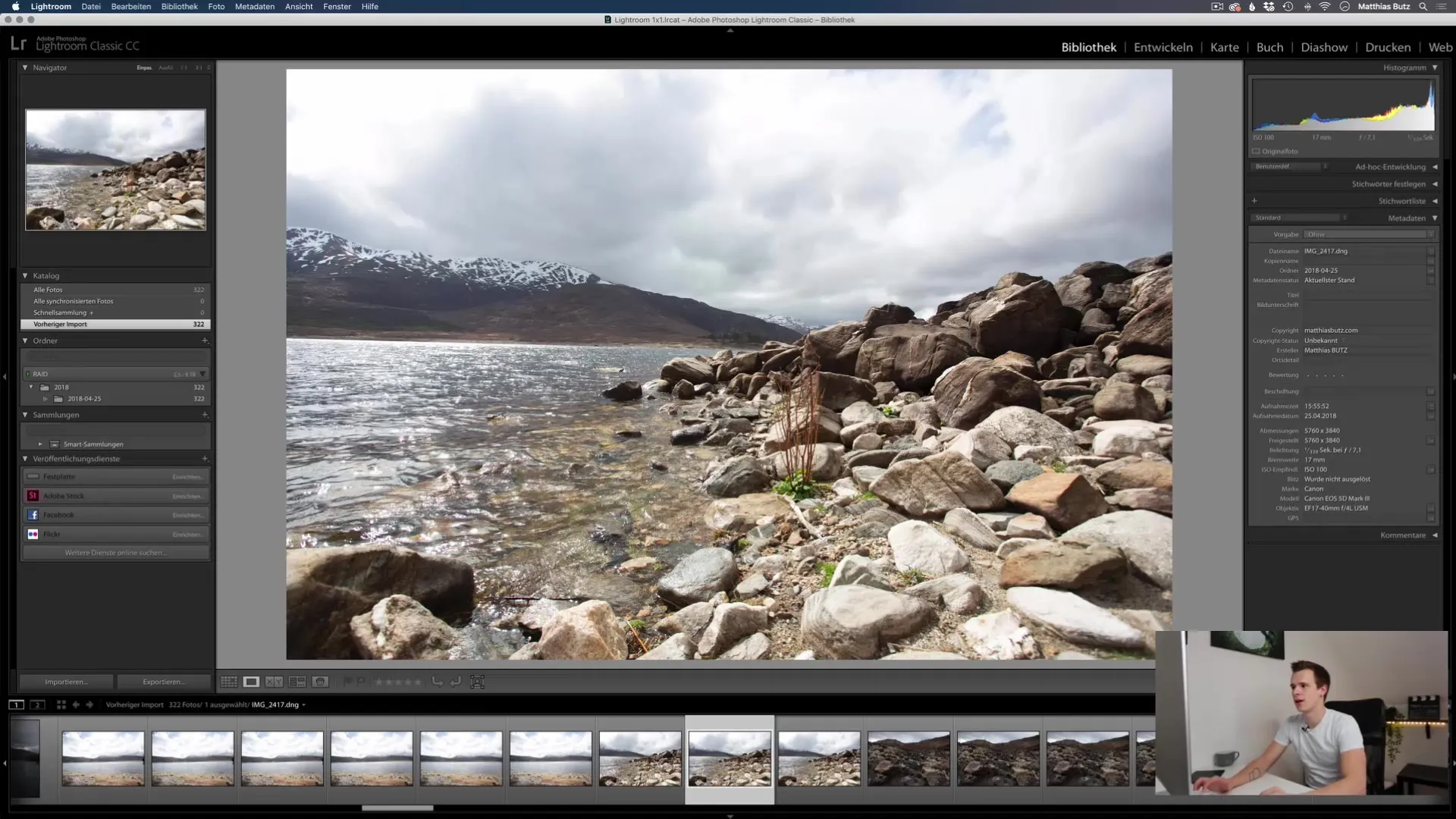Switch to Karte module

pyautogui.click(x=1225, y=47)
